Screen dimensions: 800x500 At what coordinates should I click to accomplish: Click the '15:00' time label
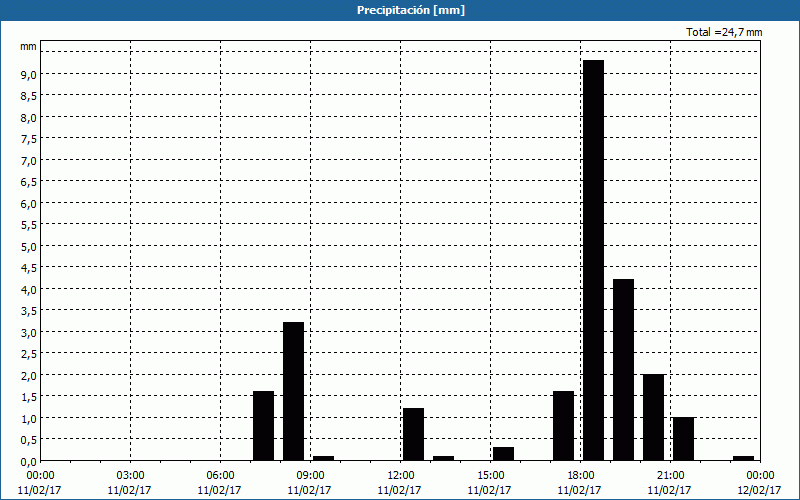point(490,476)
